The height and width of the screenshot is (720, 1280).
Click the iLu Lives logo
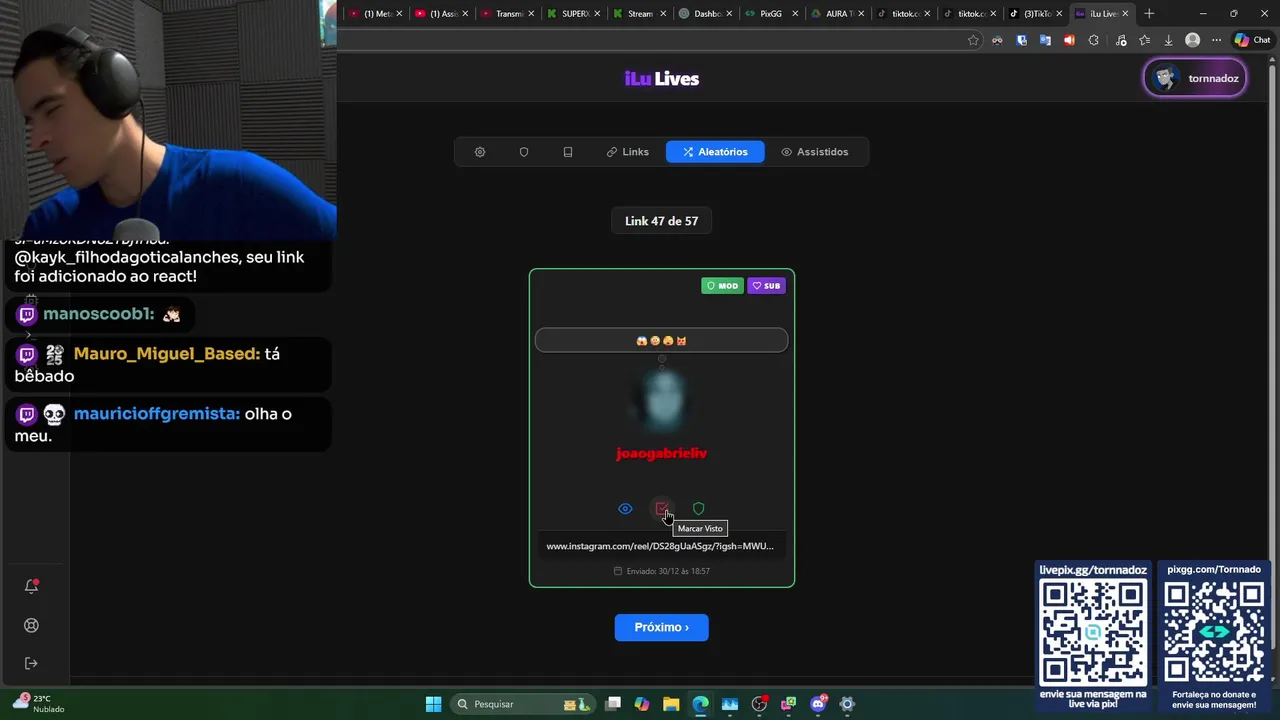662,79
